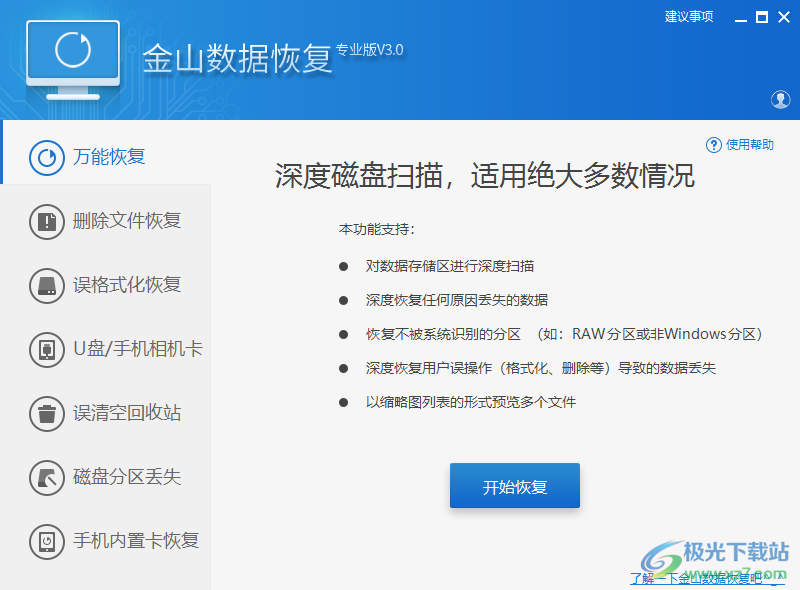Select the 万能恢复 tab label
Image resolution: width=800 pixels, height=590 pixels.
click(x=109, y=157)
